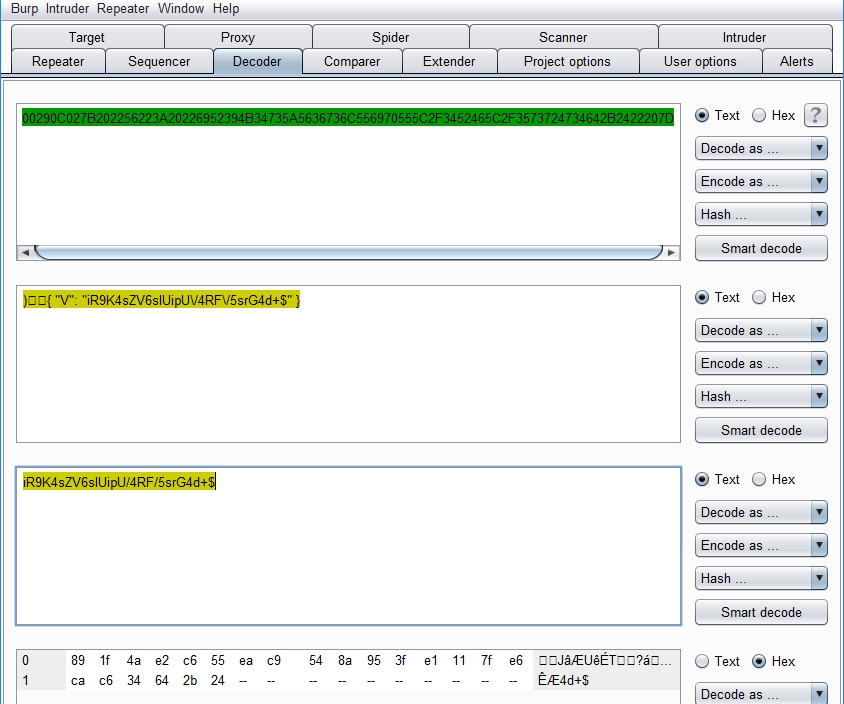Open the Intruder menu in menu bar

(67, 9)
